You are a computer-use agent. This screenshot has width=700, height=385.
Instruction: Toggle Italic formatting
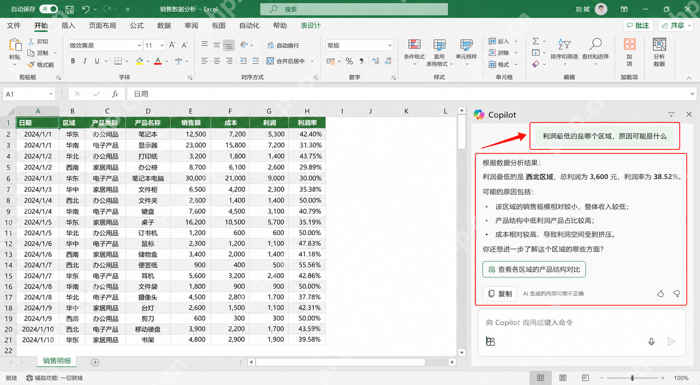pos(85,61)
